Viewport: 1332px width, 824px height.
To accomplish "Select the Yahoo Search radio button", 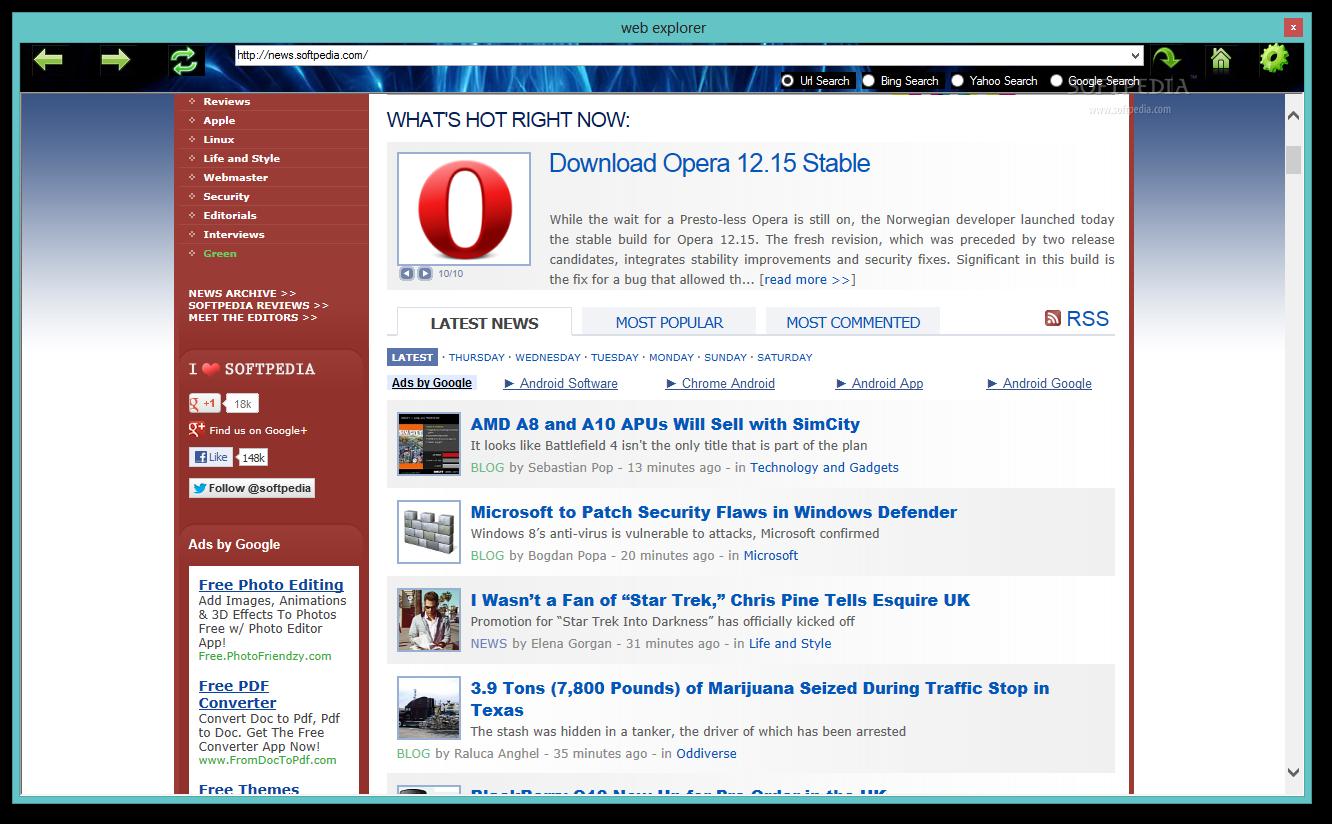I will (958, 81).
